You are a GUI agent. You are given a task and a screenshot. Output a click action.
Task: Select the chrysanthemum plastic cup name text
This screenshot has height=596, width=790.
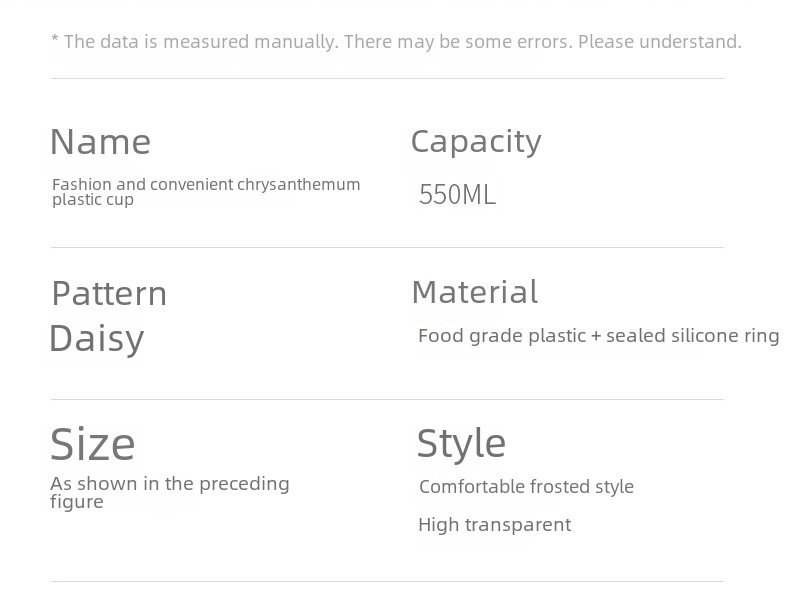point(206,192)
